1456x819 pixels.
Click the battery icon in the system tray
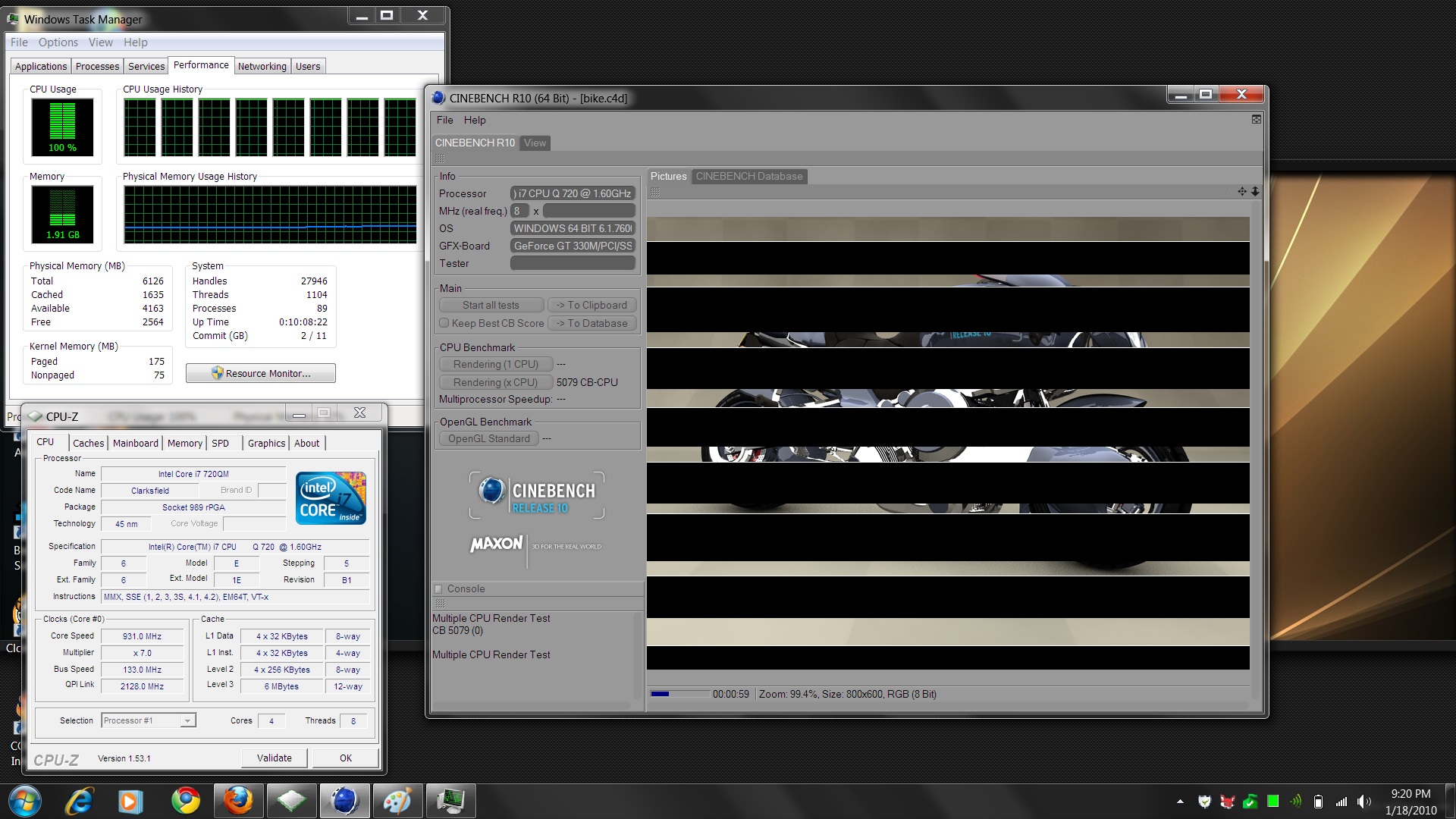tap(1319, 802)
